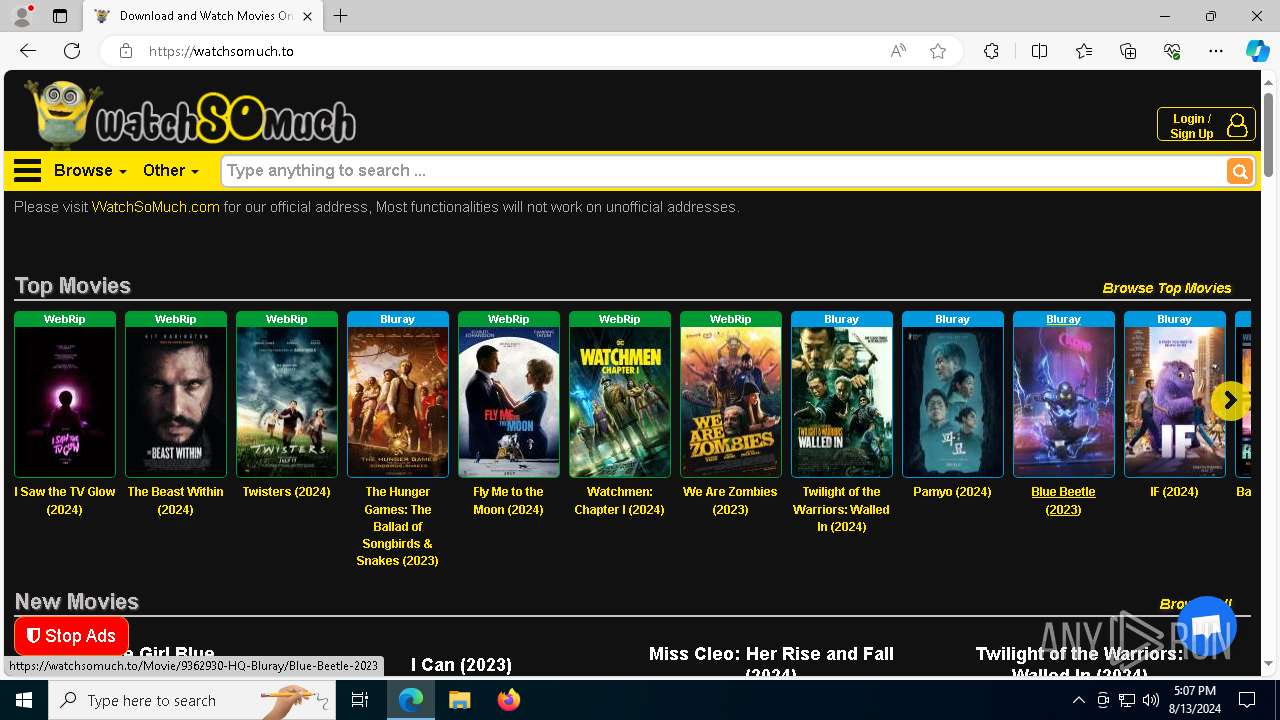Open Fly Me to the Moon (2024) link

point(508,500)
